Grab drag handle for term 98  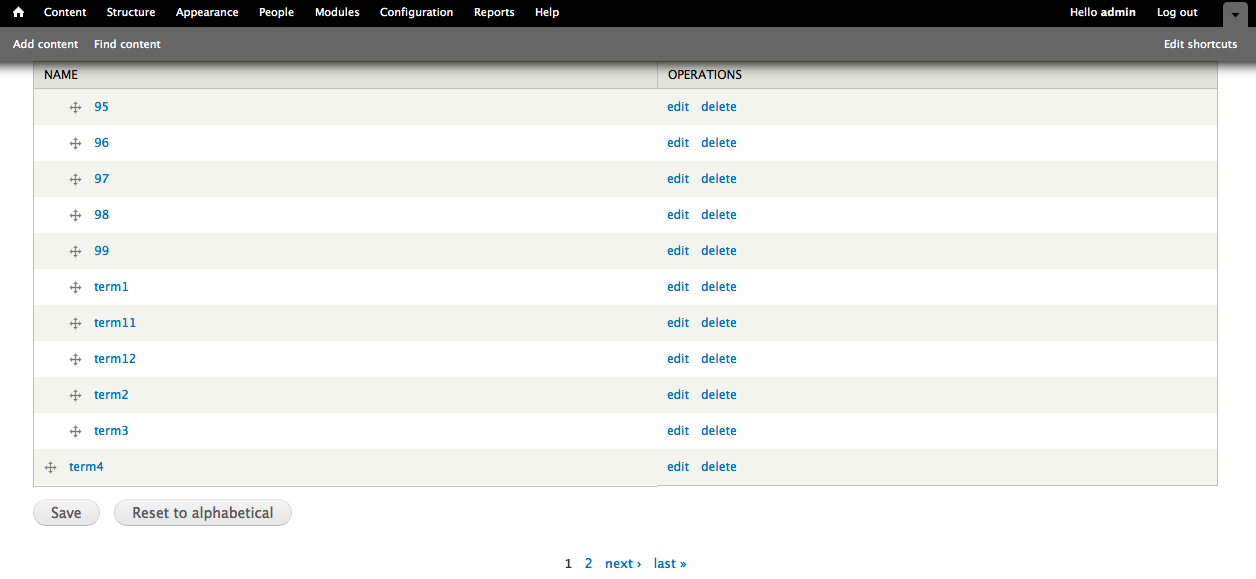75,215
